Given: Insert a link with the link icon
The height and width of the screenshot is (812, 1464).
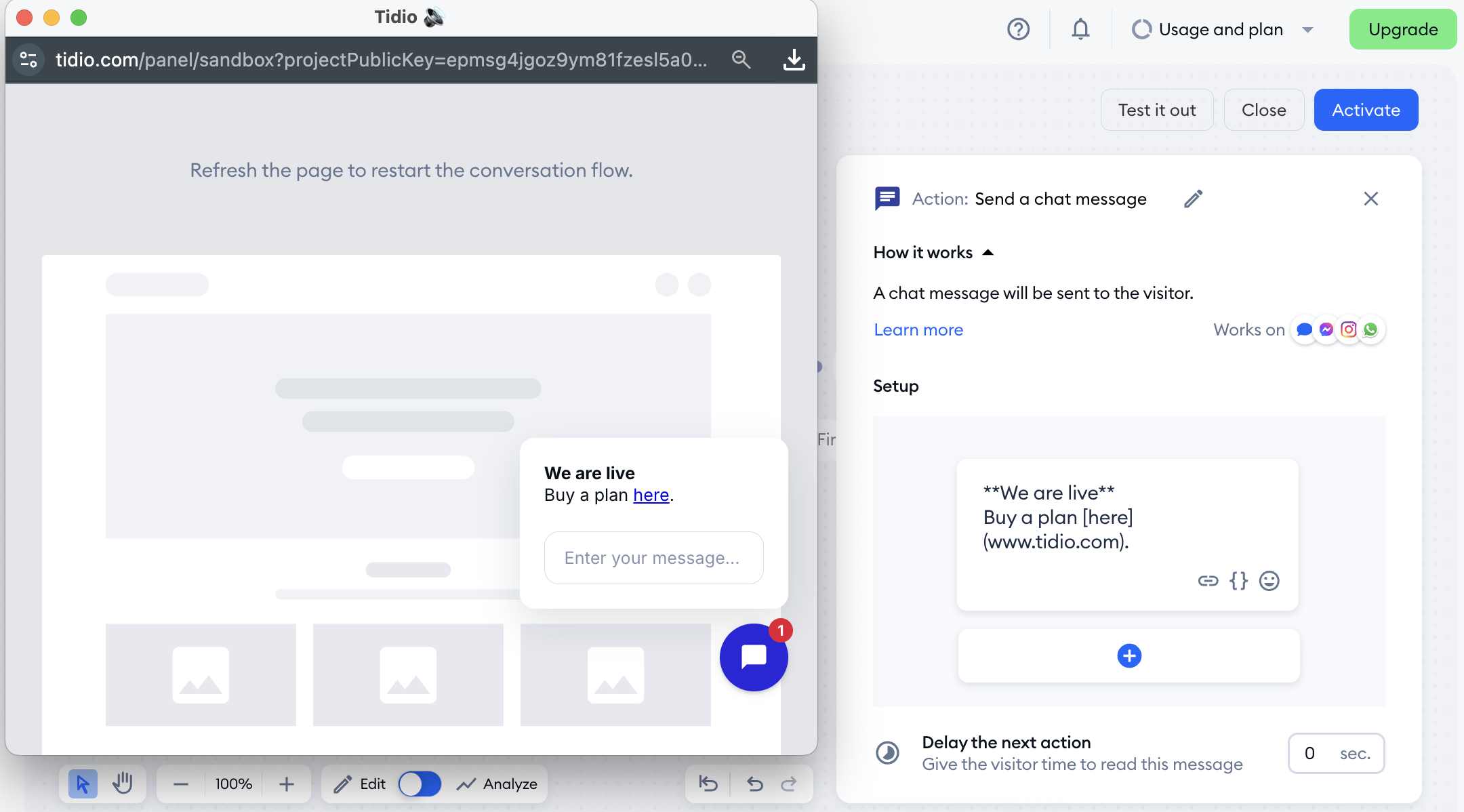Looking at the screenshot, I should coord(1208,581).
